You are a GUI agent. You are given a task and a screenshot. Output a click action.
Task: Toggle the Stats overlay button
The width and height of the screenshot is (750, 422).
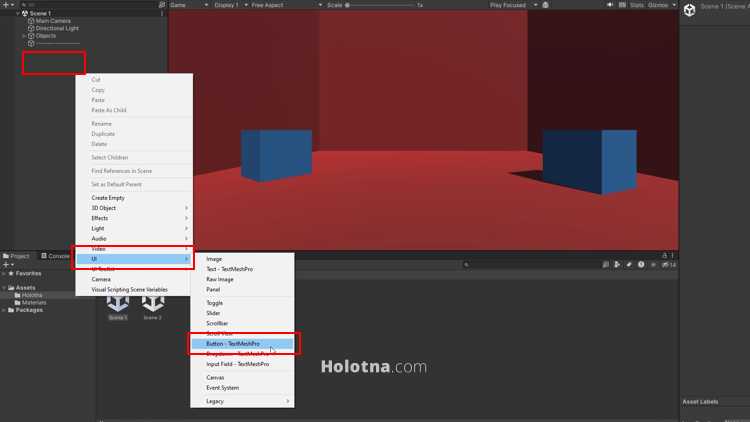click(x=637, y=5)
